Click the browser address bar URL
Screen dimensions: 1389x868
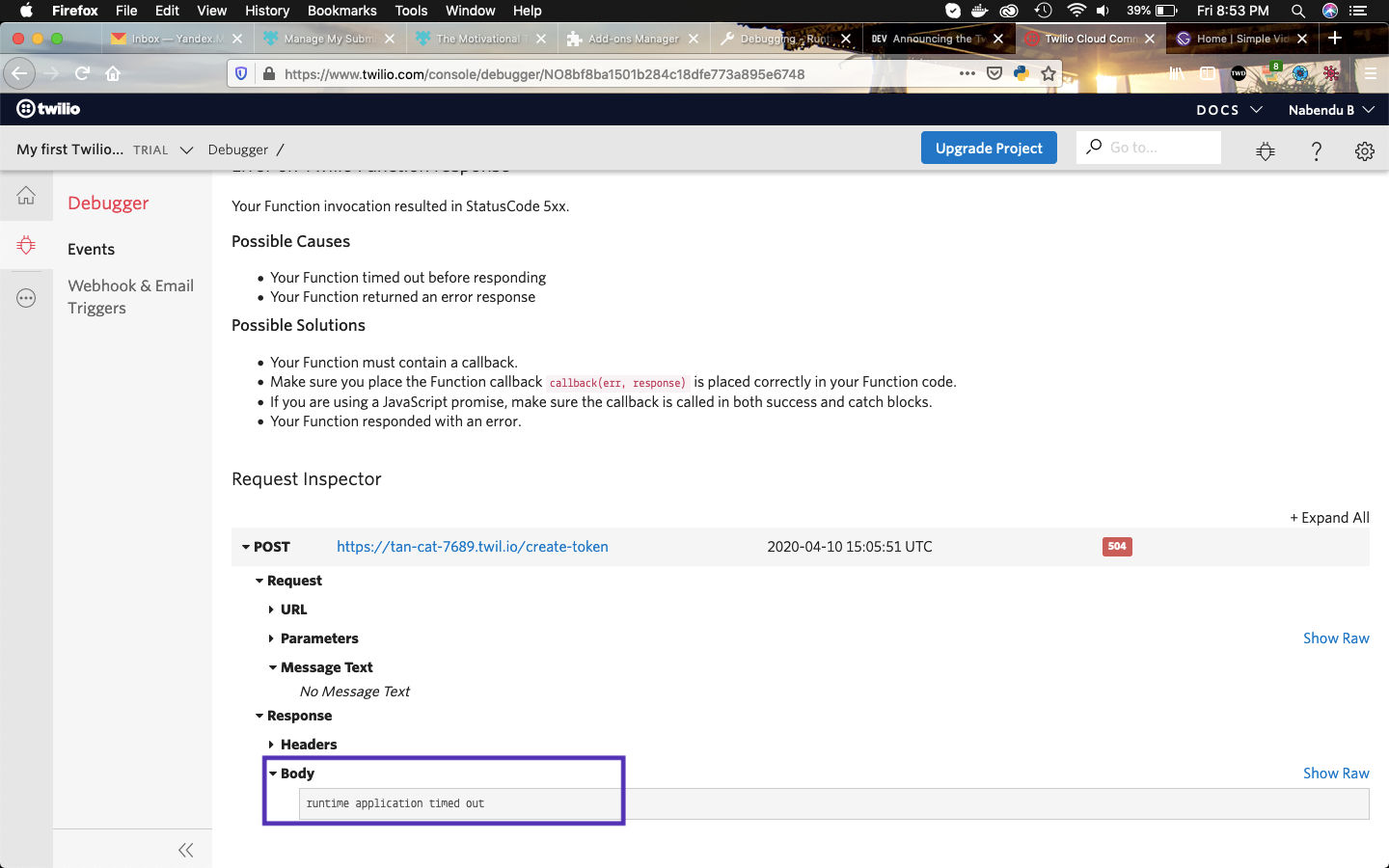(x=544, y=74)
